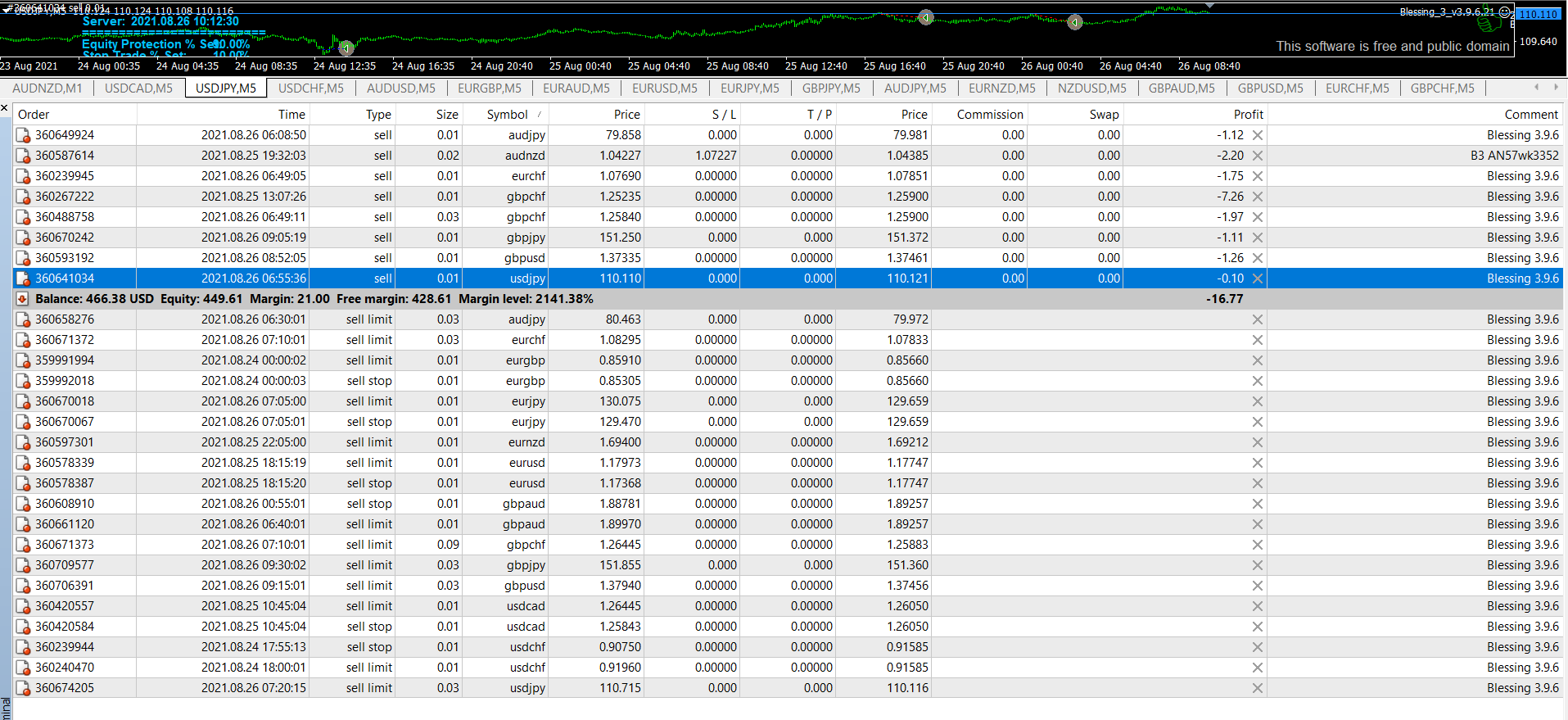This screenshot has width=1568, height=720.
Task: Sort orders by the Size column header
Action: click(429, 115)
